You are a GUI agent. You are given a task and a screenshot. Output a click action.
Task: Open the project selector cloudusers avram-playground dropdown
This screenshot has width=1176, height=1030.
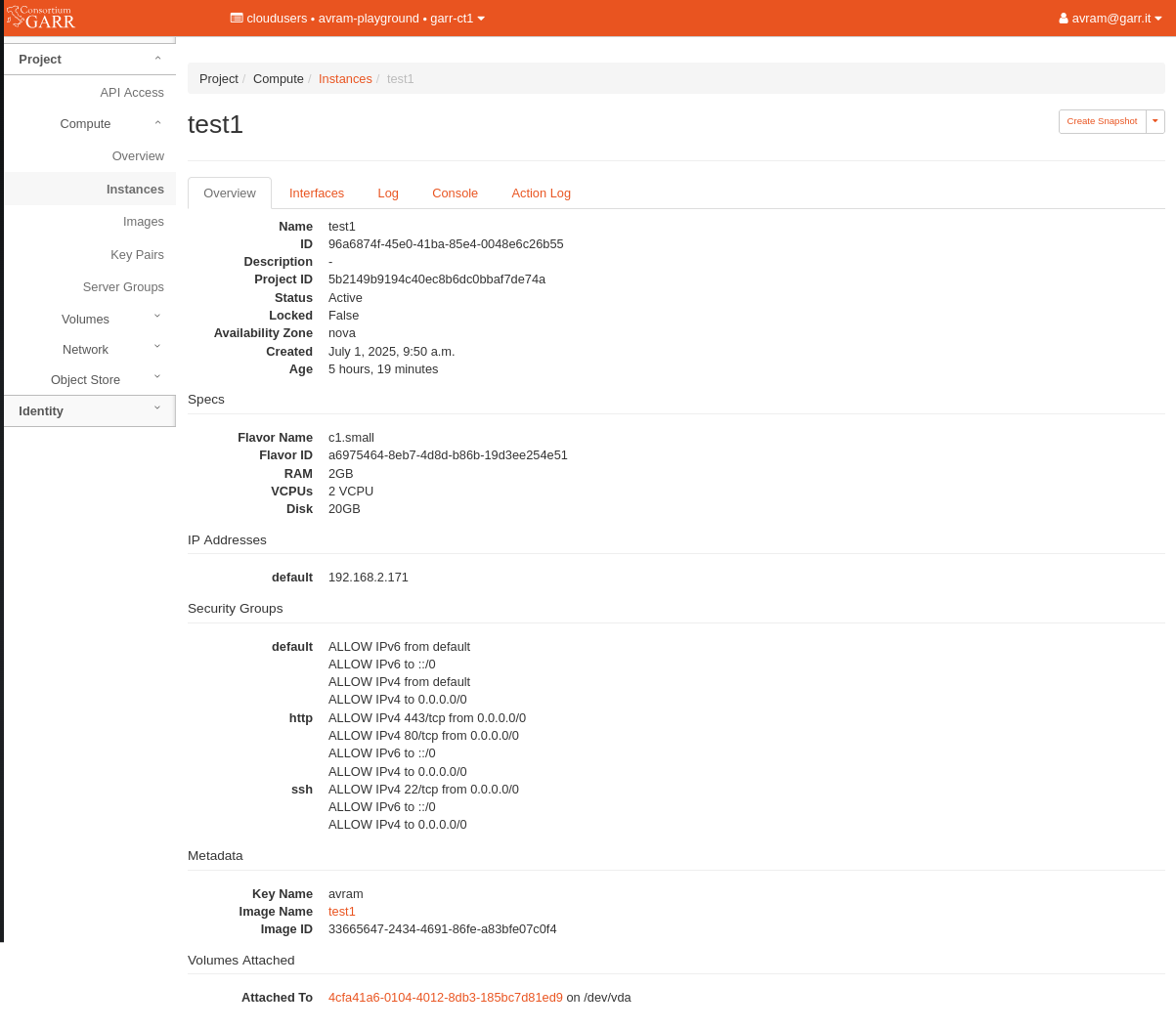pos(358,18)
